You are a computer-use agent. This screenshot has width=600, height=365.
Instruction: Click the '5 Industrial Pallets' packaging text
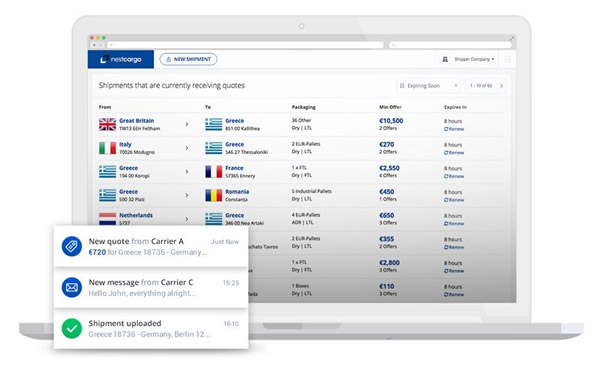tap(312, 191)
